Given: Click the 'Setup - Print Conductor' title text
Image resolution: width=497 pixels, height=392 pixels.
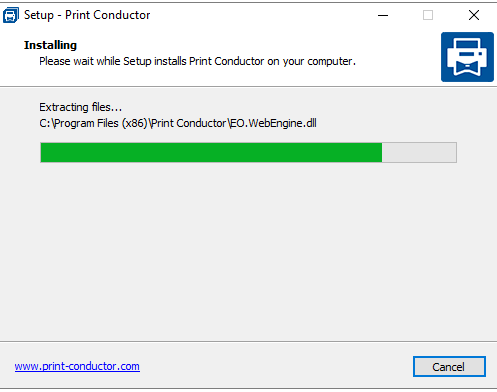Looking at the screenshot, I should coord(87,15).
